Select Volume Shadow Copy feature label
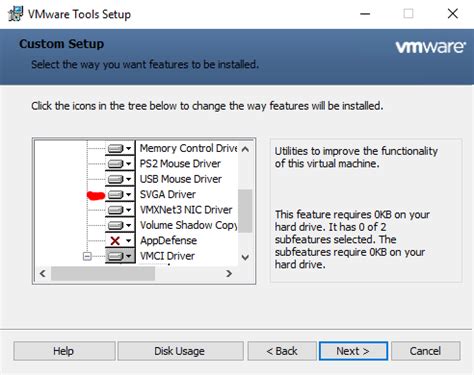The height and width of the screenshot is (375, 474). [188, 225]
